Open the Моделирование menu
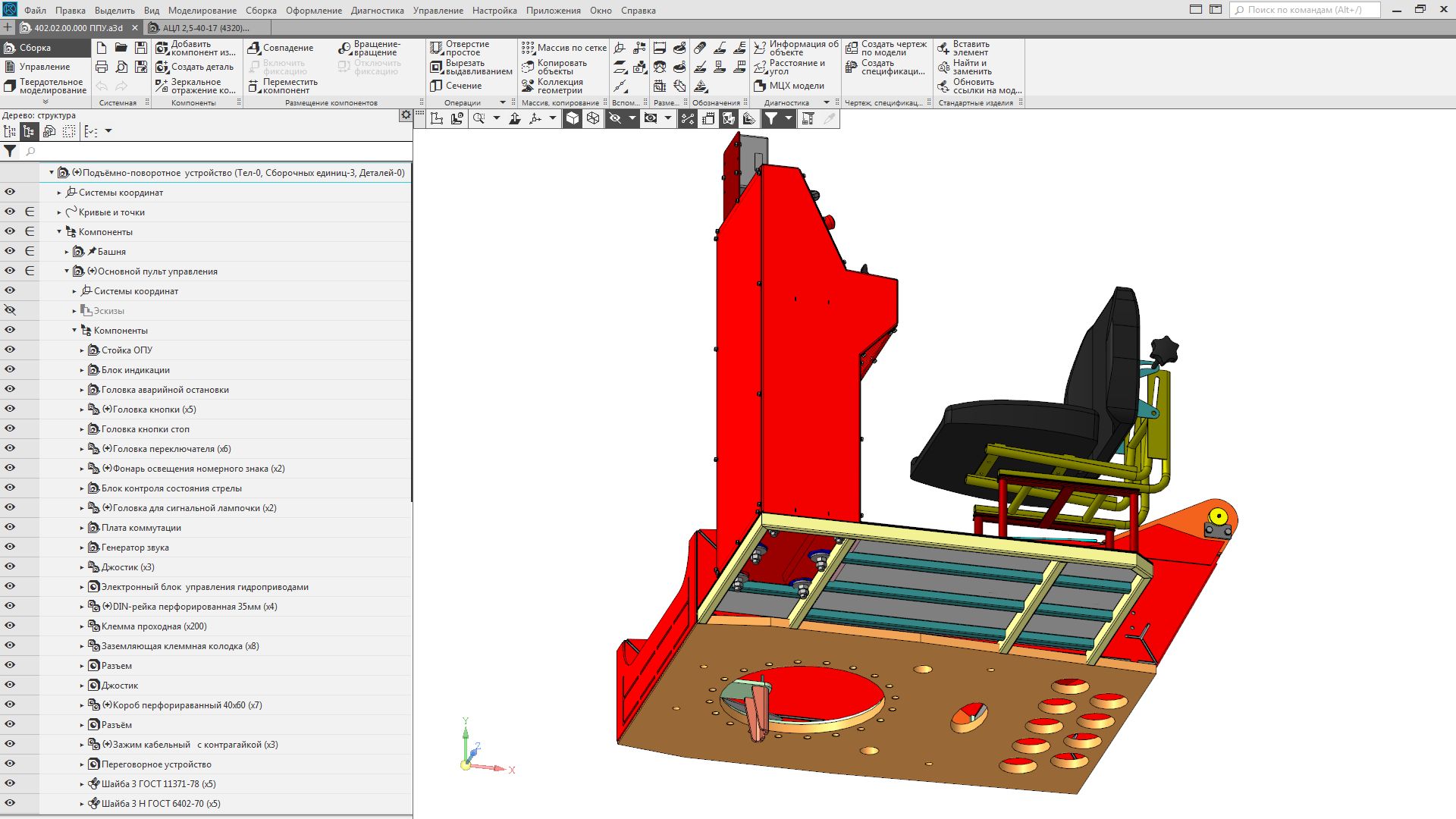This screenshot has height=819, width=1456. [x=202, y=11]
